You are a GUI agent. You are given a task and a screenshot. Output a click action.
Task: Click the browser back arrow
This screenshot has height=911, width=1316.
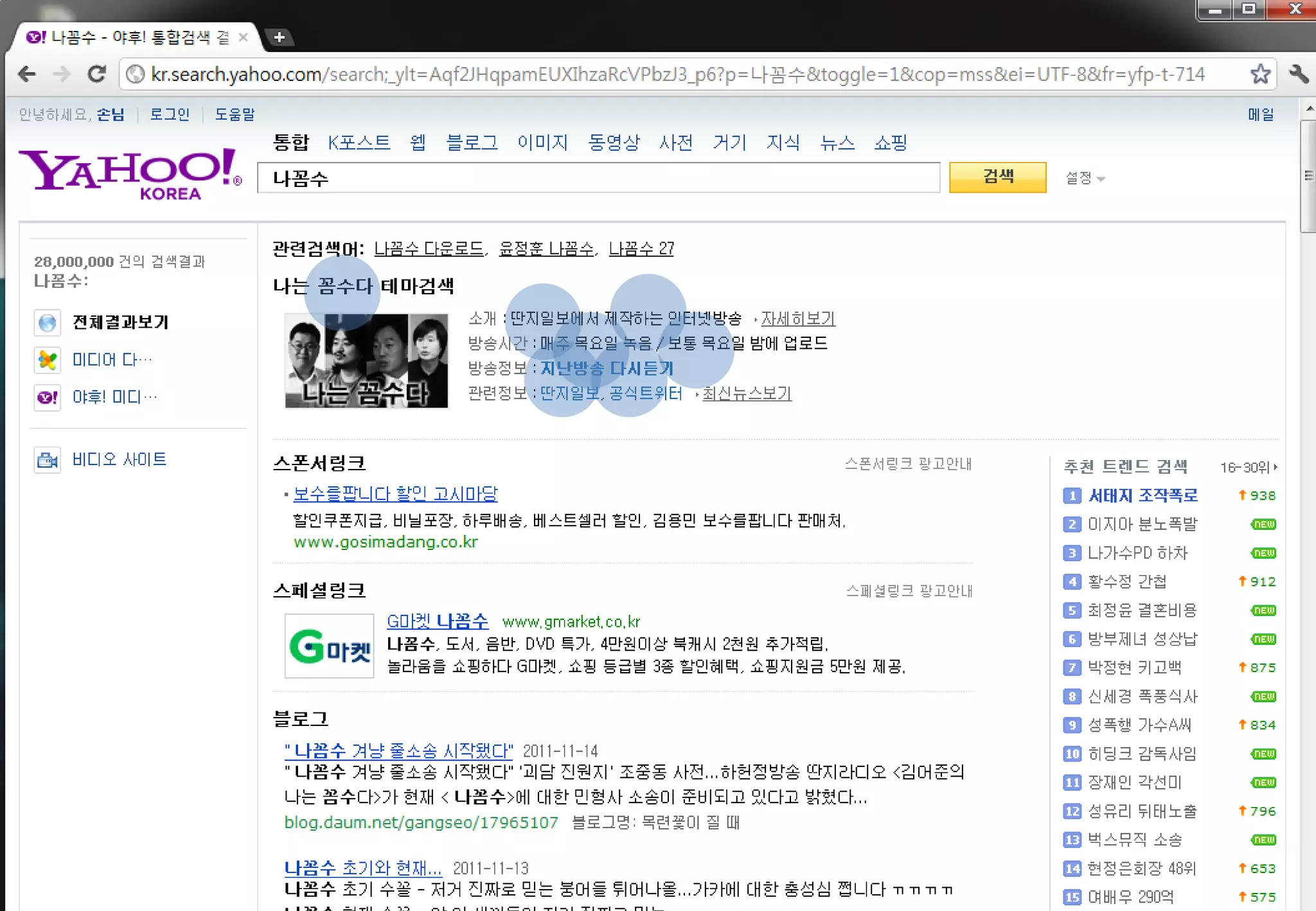pos(27,75)
